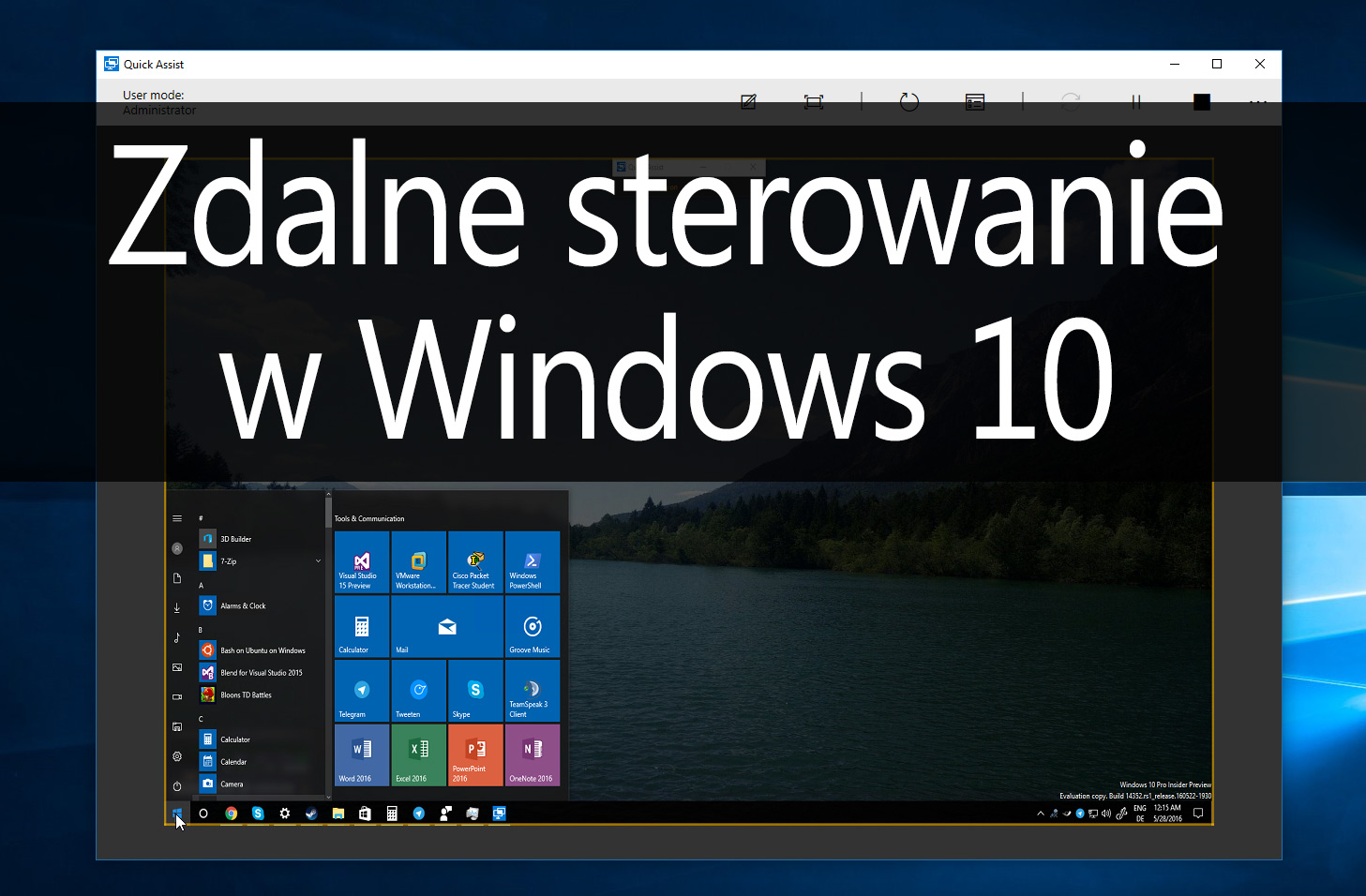This screenshot has width=1366, height=896.
Task: Open the Excel 2016 tile
Action: (x=419, y=754)
